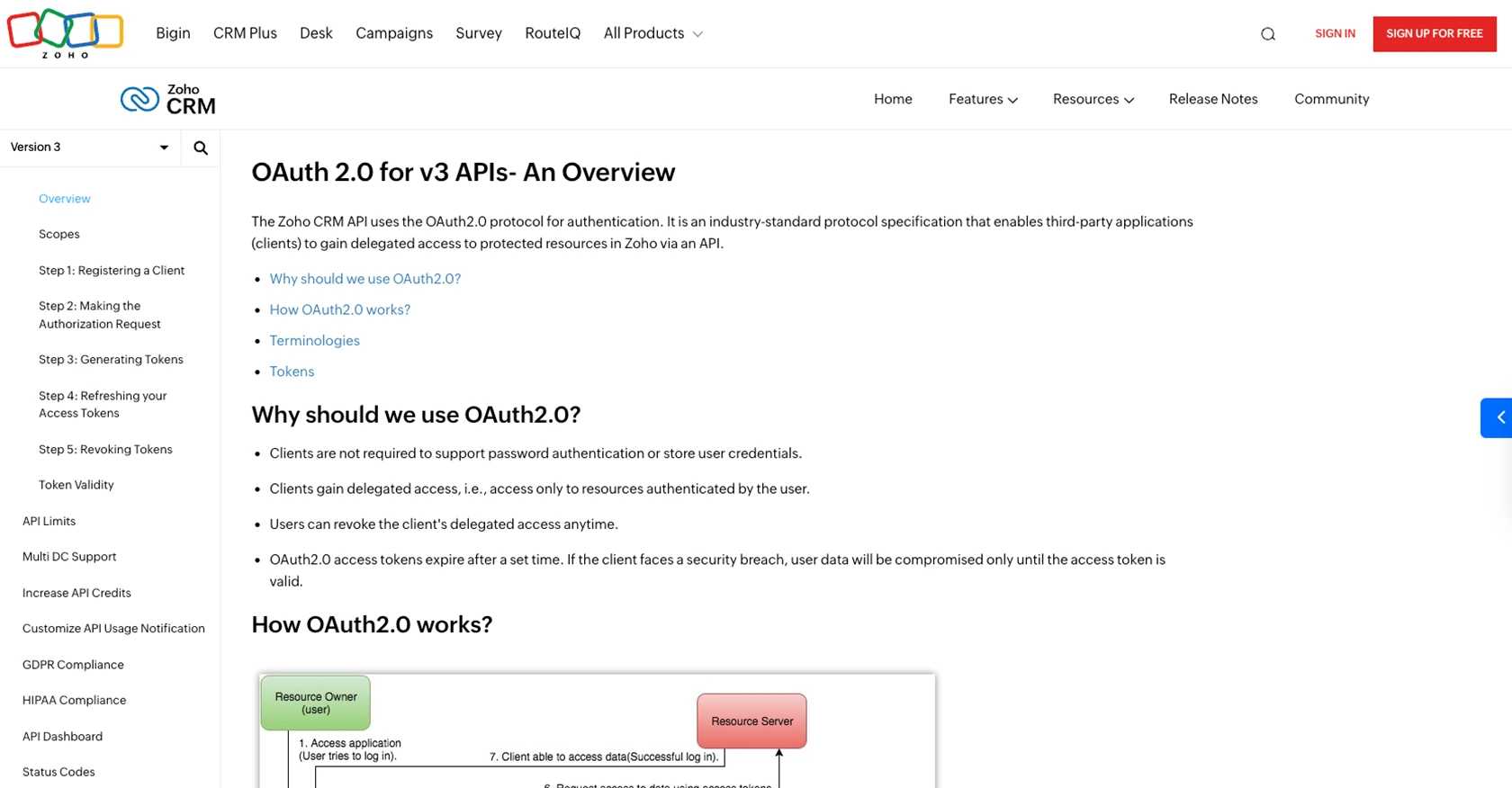This screenshot has height=788, width=1512.
Task: Expand the All Products menu
Action: [x=653, y=33]
